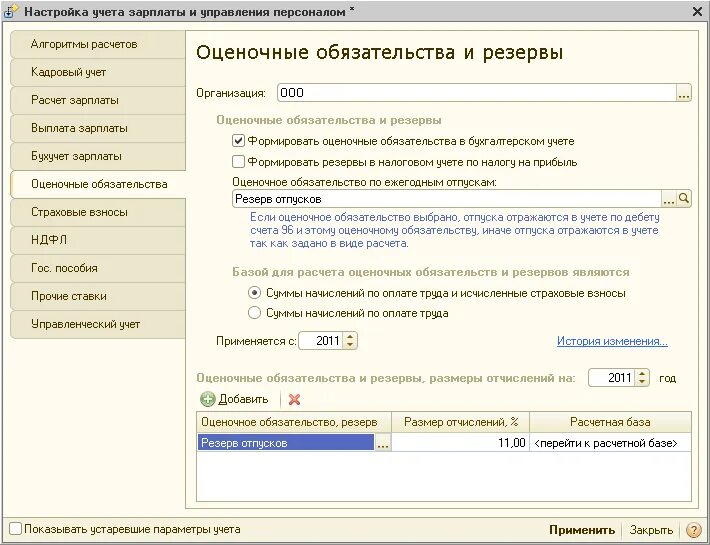Viewport: 710px width, 545px height.
Task: Click the Оценочное обязательство Резерв отпусков field
Action: click(447, 199)
